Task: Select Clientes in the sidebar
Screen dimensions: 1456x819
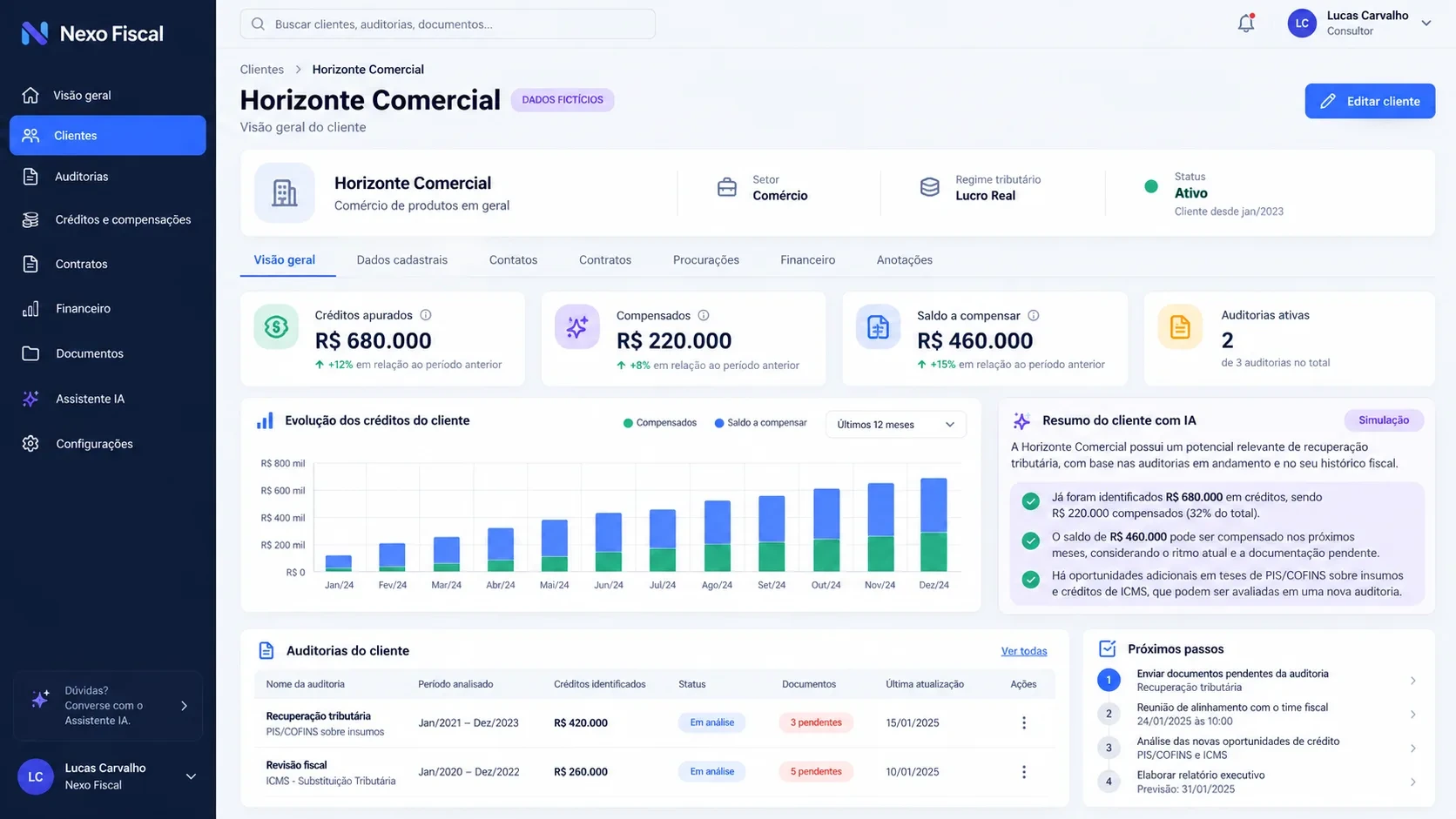Action: point(108,136)
